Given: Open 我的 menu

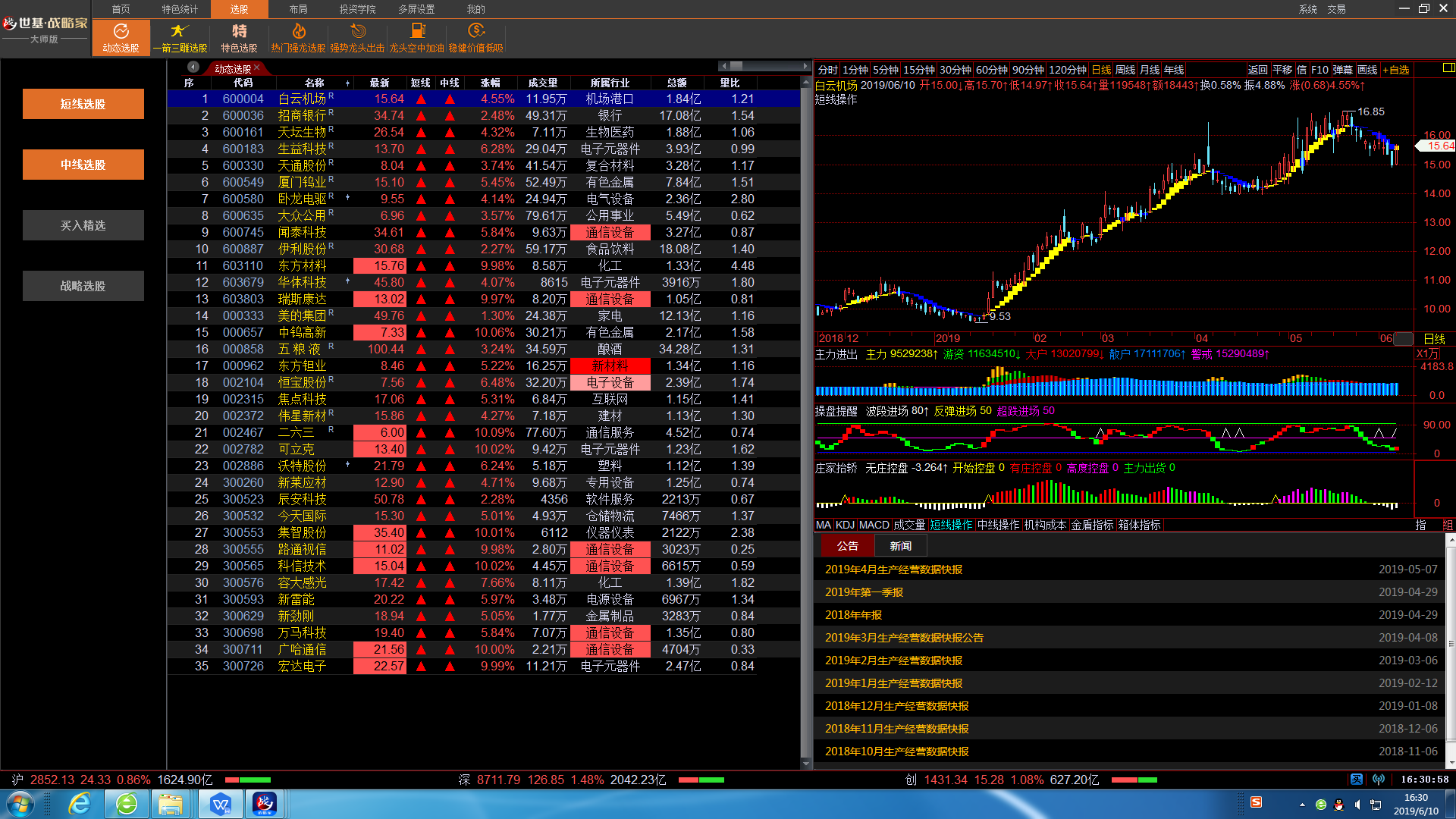Looking at the screenshot, I should [x=475, y=9].
